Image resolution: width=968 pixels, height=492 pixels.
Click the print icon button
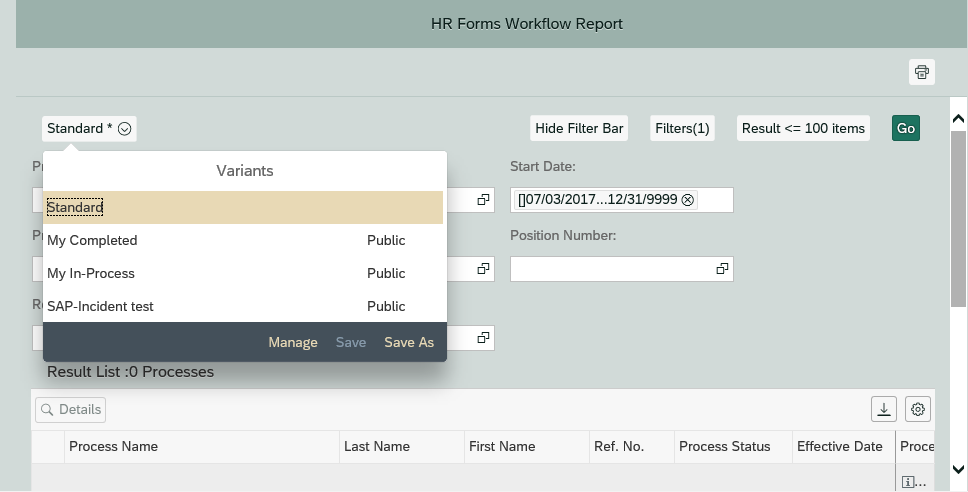point(921,72)
